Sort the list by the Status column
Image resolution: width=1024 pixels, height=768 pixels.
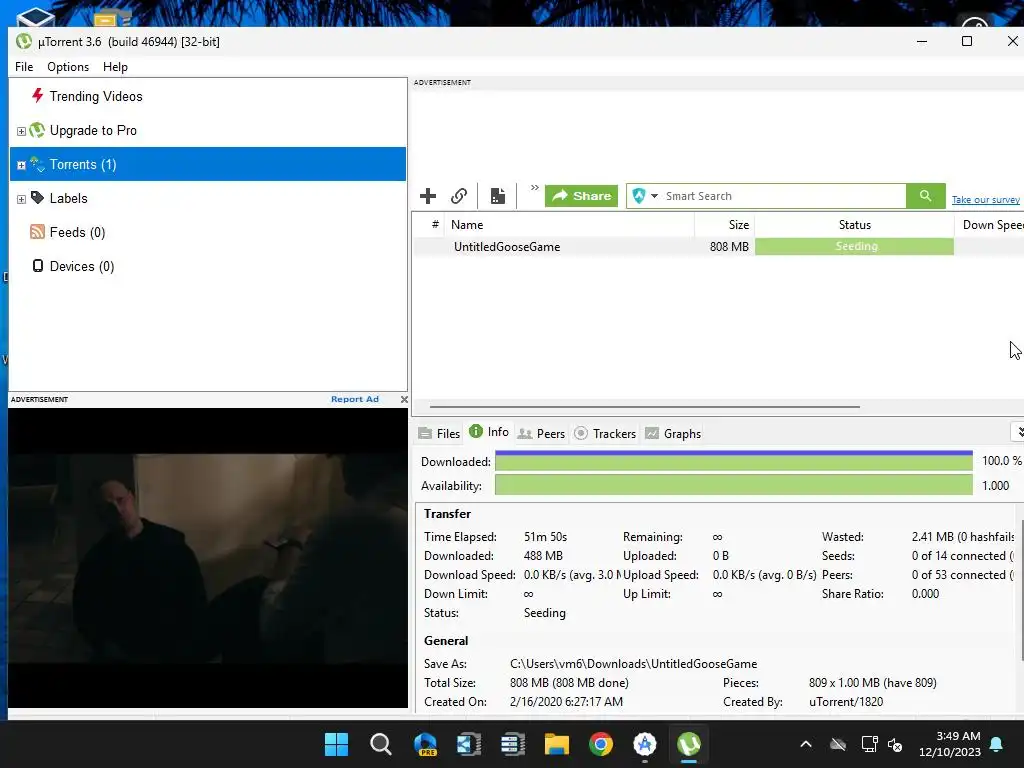point(854,225)
